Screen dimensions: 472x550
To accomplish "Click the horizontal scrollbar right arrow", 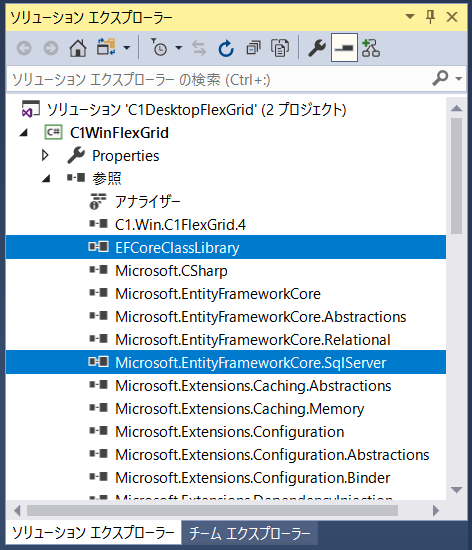I will (436, 510).
